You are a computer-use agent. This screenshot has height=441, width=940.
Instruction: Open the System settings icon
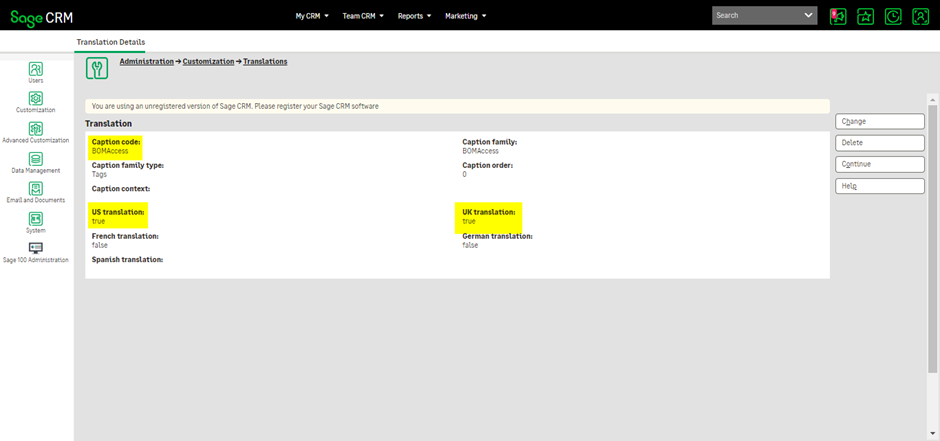36,219
